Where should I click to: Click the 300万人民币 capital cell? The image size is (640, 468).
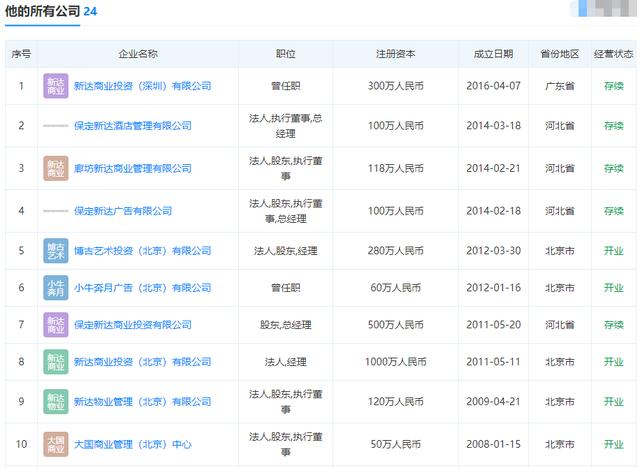tap(396, 86)
